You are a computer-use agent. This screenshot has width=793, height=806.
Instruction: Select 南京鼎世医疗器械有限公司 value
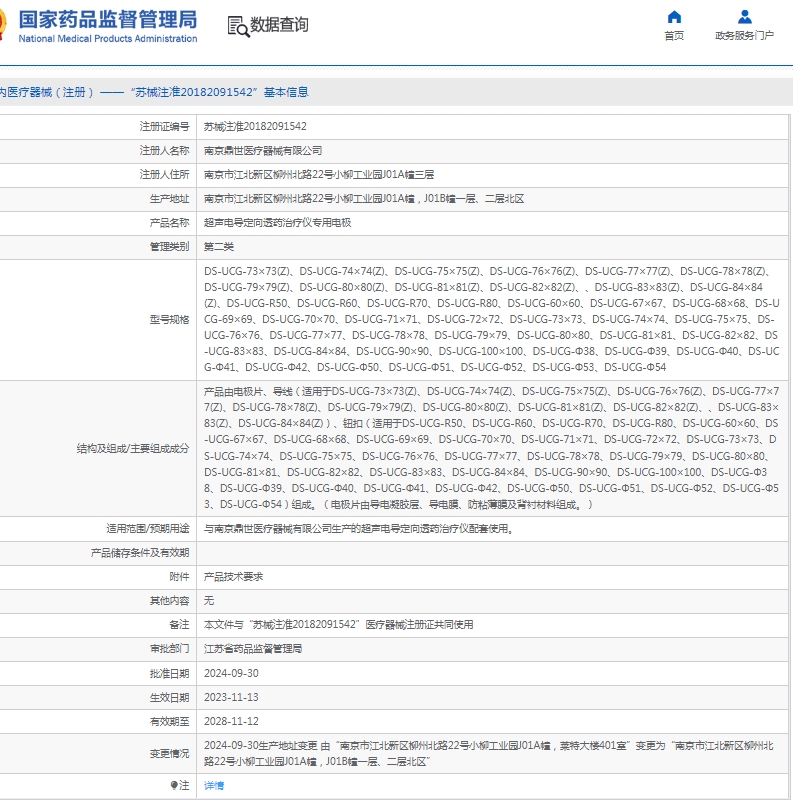click(x=263, y=151)
